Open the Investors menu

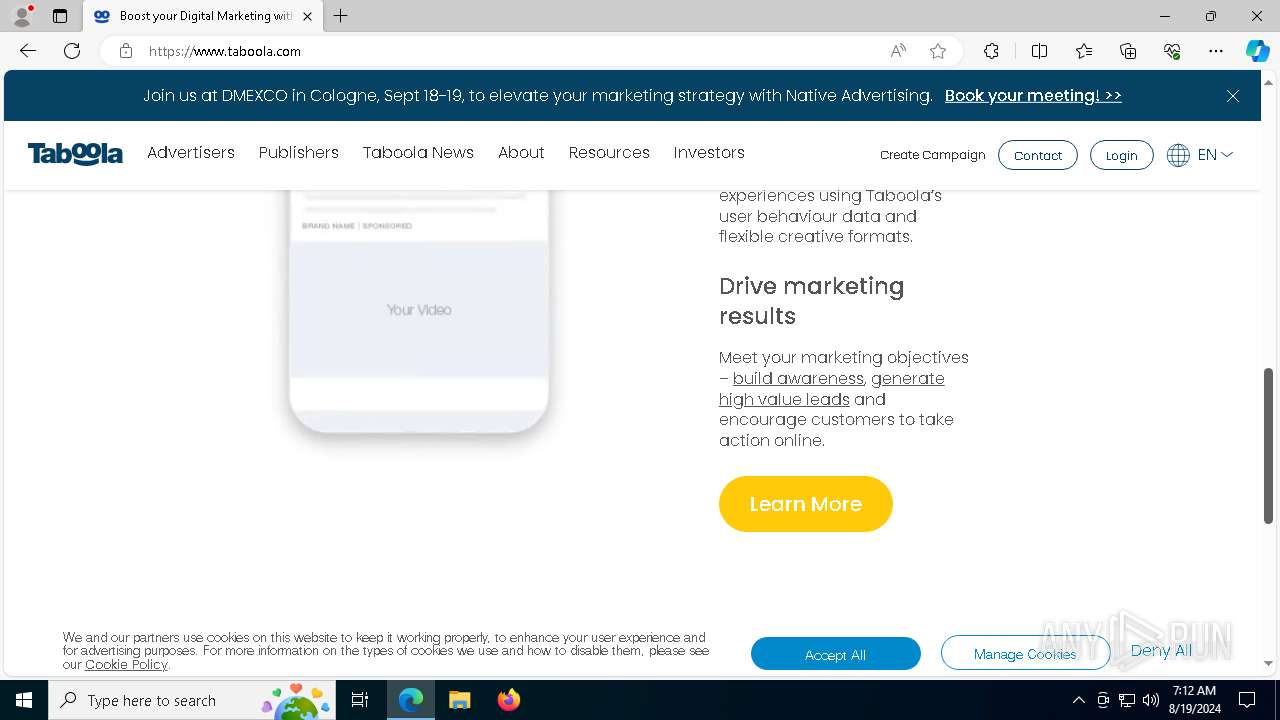click(709, 152)
